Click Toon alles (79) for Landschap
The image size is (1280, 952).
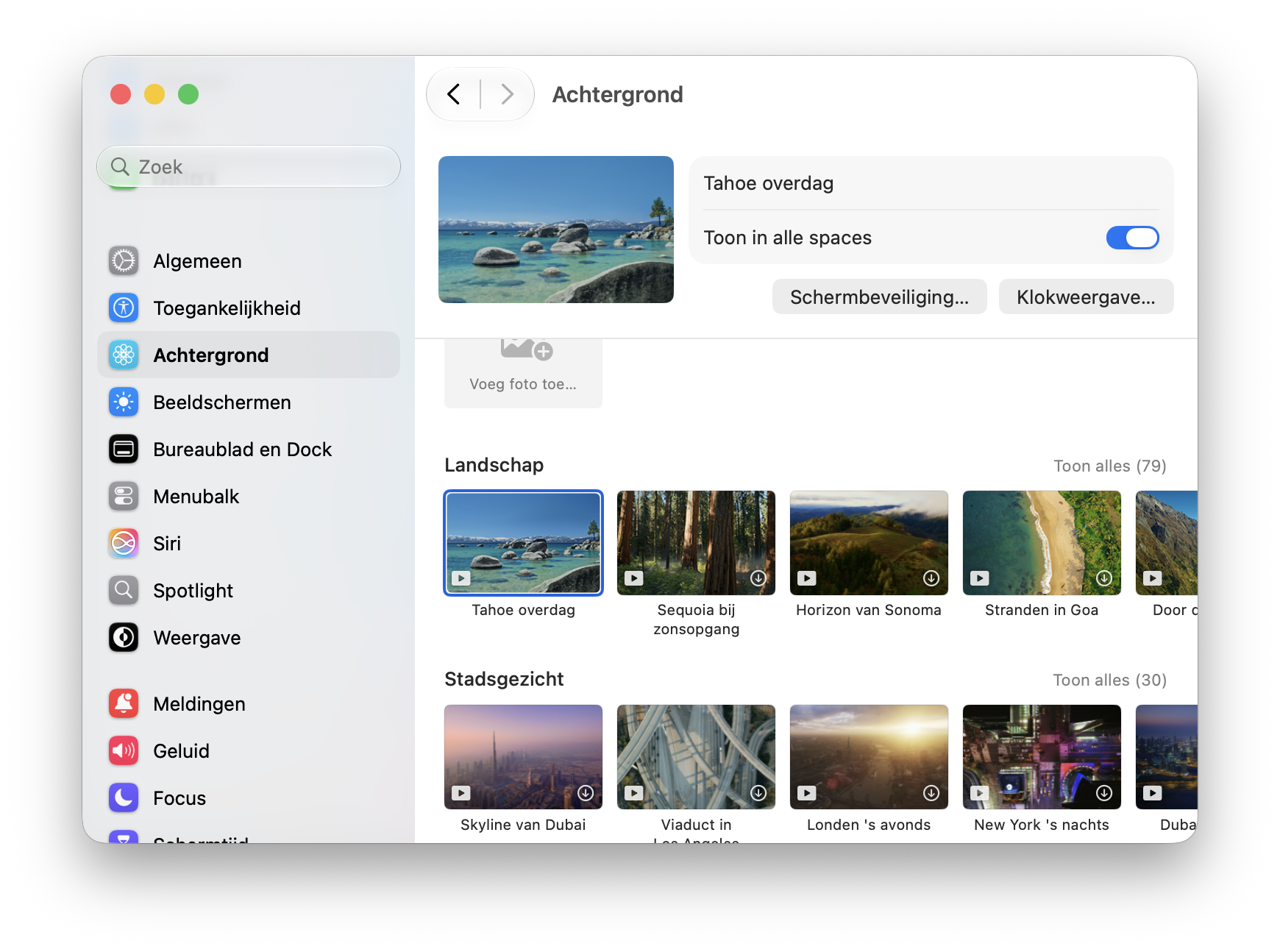(x=1110, y=466)
